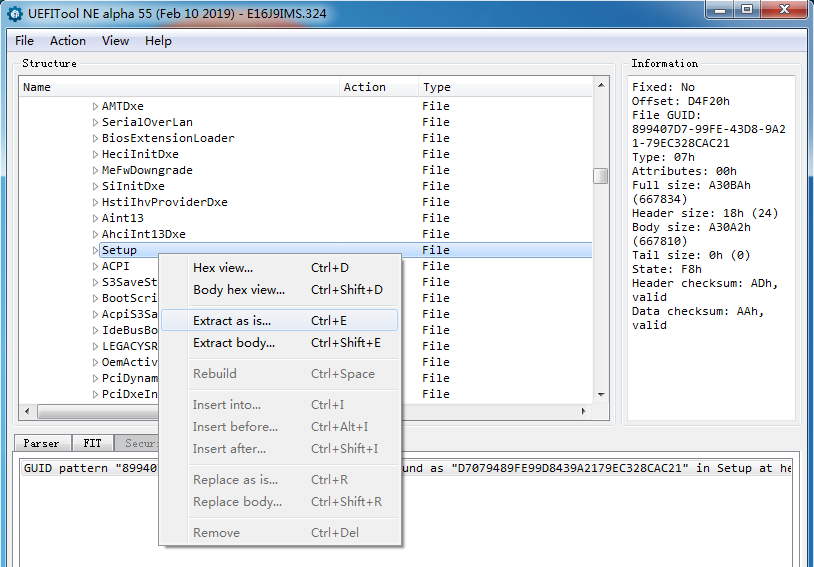Open the View menu
This screenshot has width=814, height=567.
115,41
